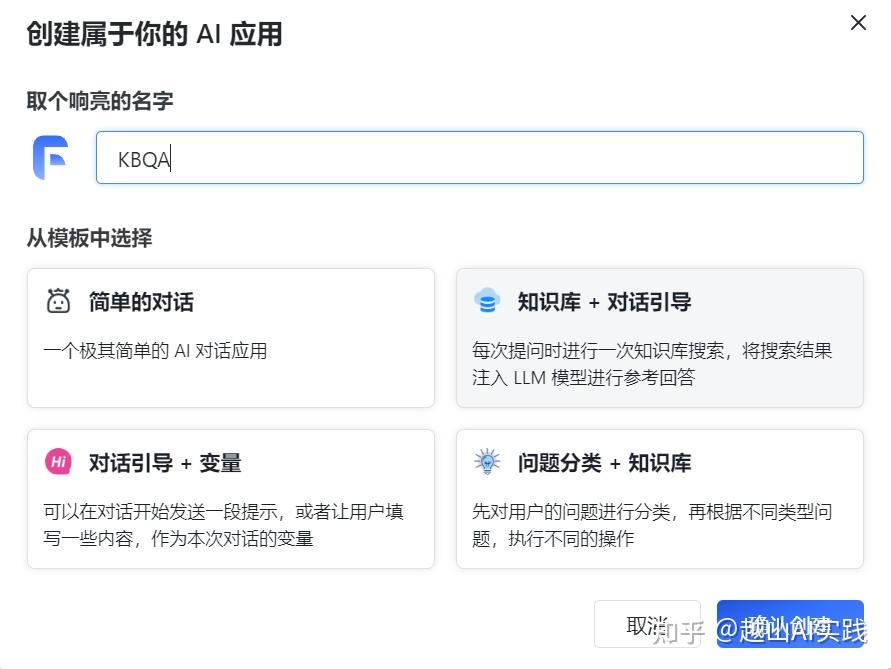This screenshot has height=669, width=891.
Task: Click the KBQA name input field
Action: point(479,158)
